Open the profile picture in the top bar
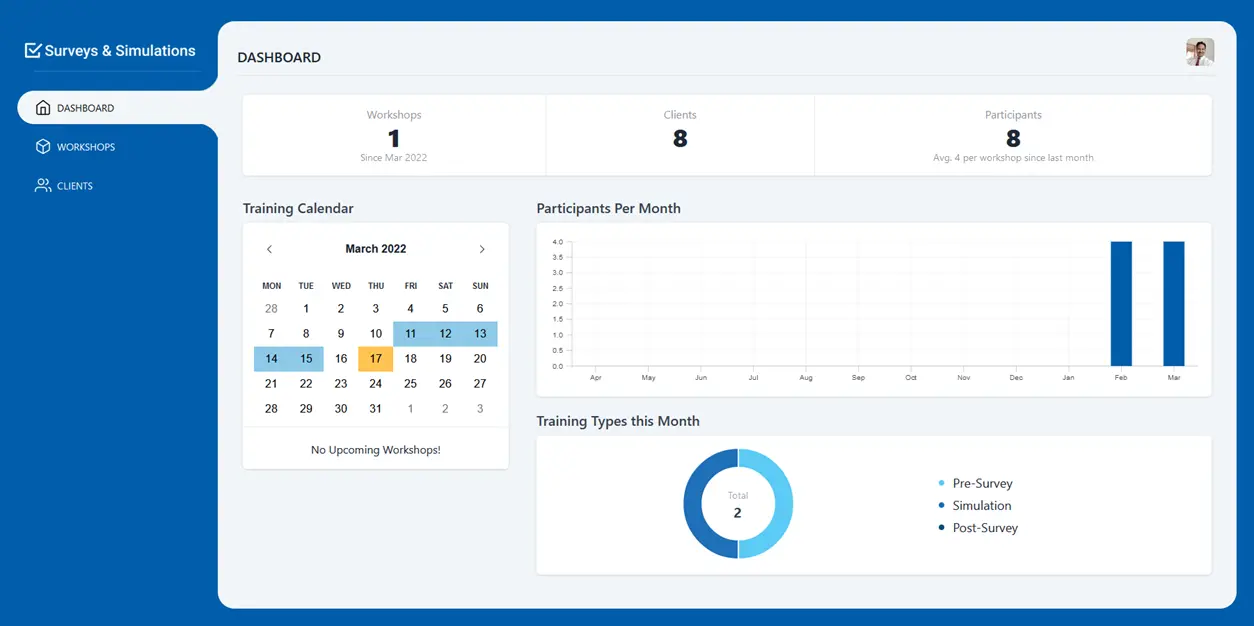Screen dimensions: 1254x626 click(x=1199, y=51)
